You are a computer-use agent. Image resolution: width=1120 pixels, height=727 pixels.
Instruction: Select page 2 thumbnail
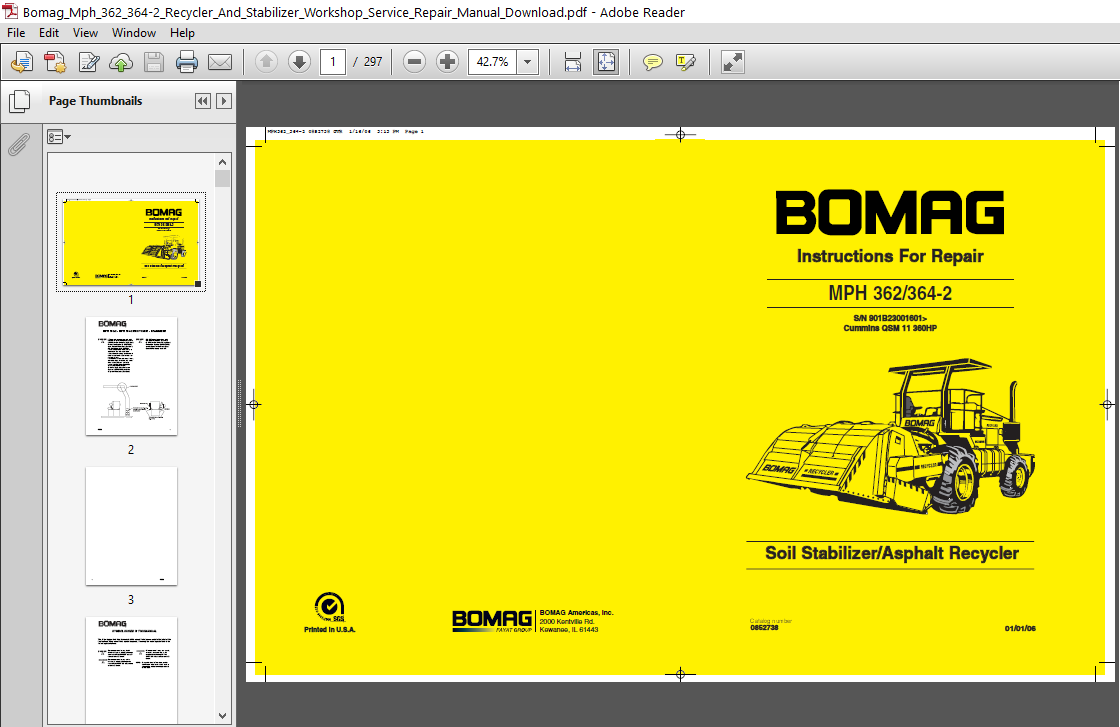pos(131,376)
